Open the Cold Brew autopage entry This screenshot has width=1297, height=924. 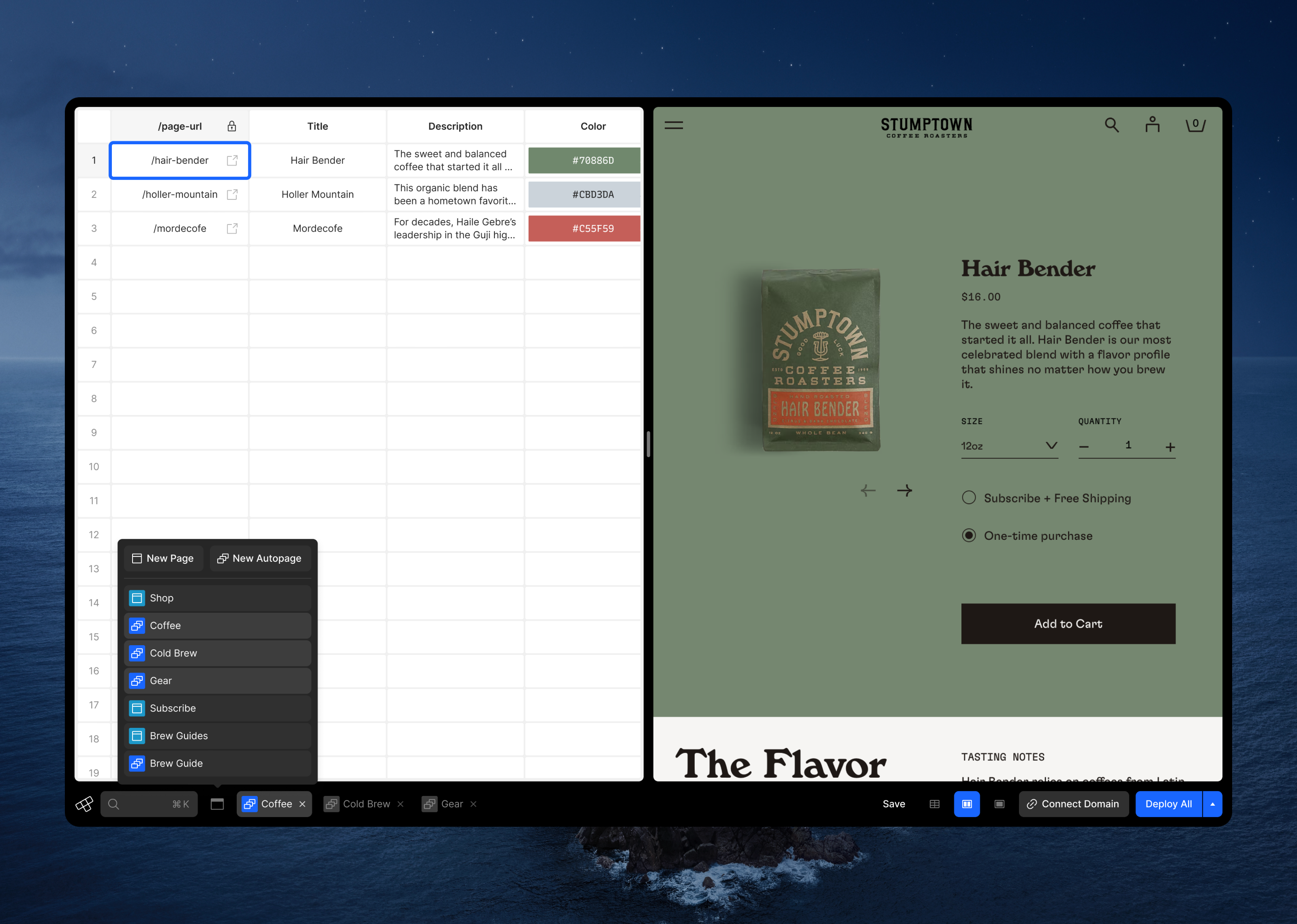[217, 653]
